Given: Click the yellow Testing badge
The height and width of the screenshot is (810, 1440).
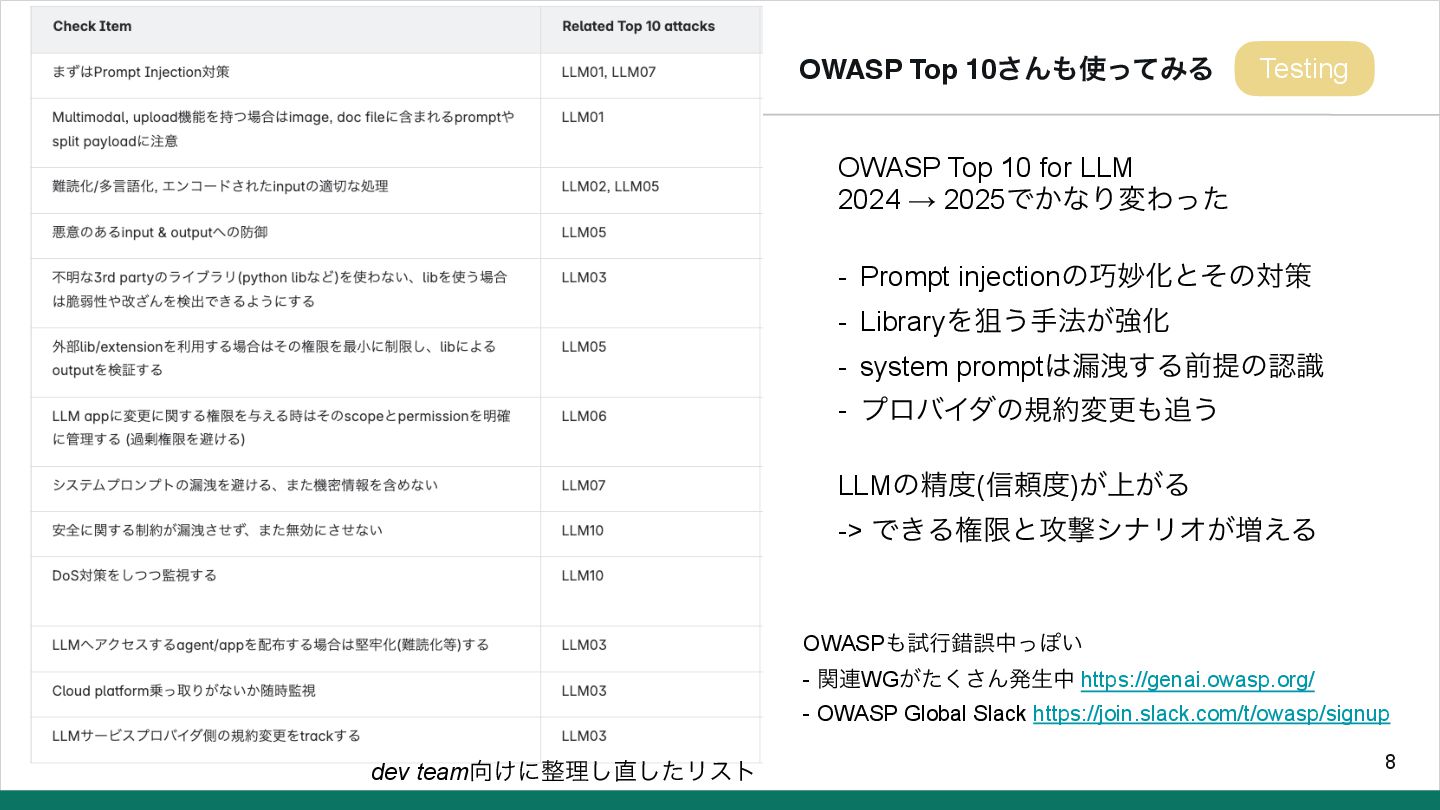Looking at the screenshot, I should [x=1304, y=69].
